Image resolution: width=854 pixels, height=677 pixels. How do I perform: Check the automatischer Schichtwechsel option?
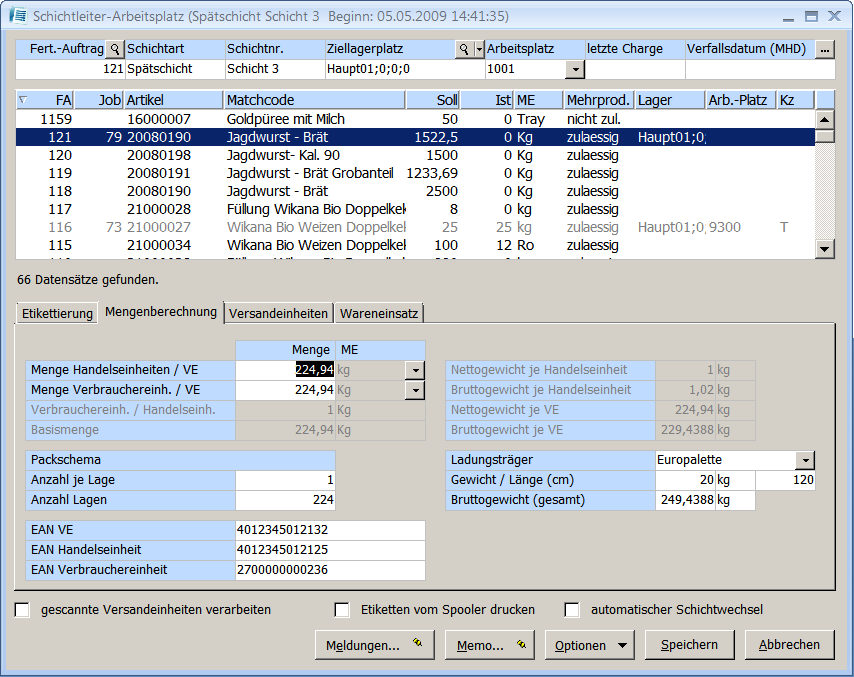[x=572, y=610]
